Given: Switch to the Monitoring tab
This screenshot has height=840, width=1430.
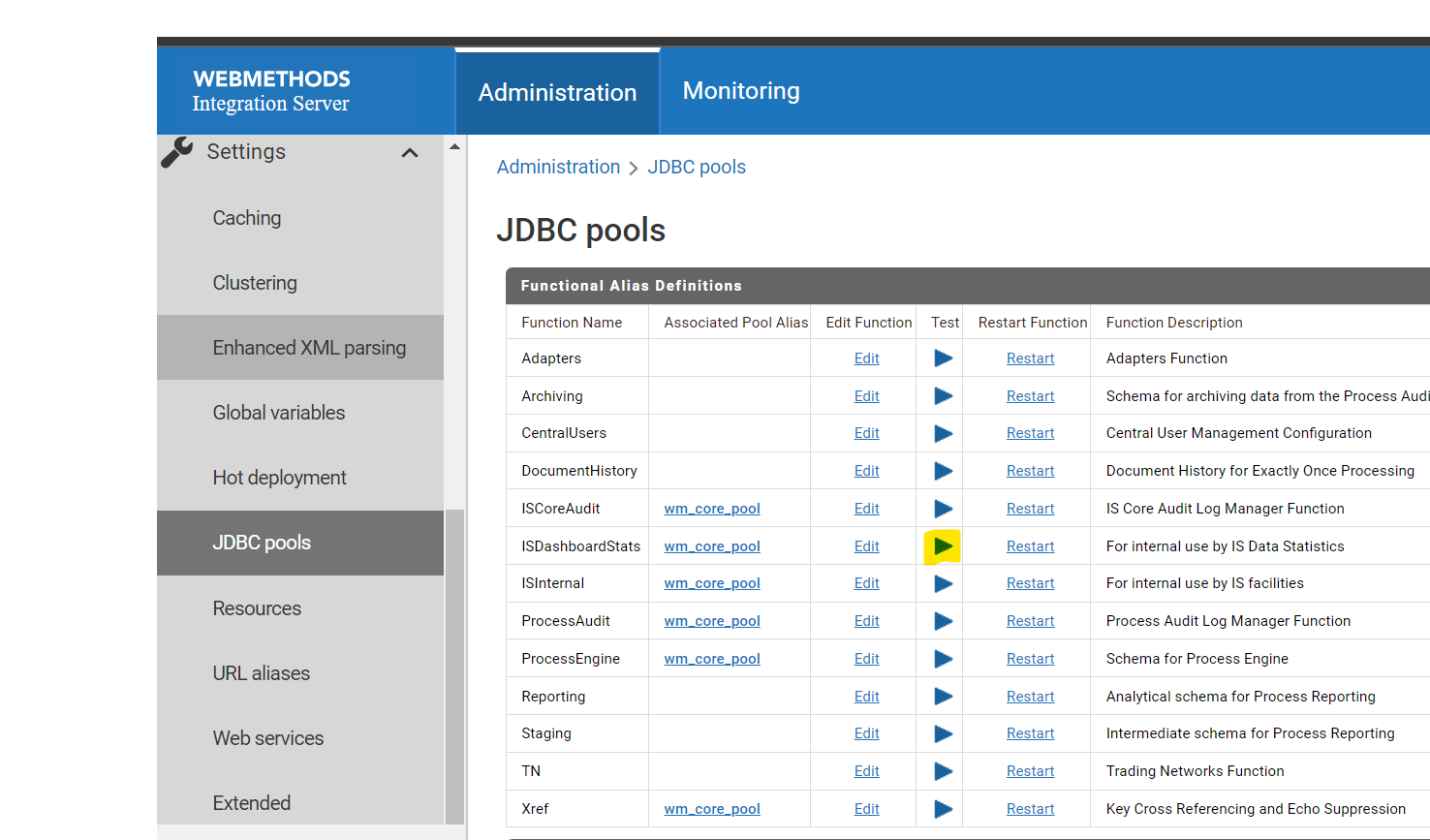Looking at the screenshot, I should click(x=740, y=90).
